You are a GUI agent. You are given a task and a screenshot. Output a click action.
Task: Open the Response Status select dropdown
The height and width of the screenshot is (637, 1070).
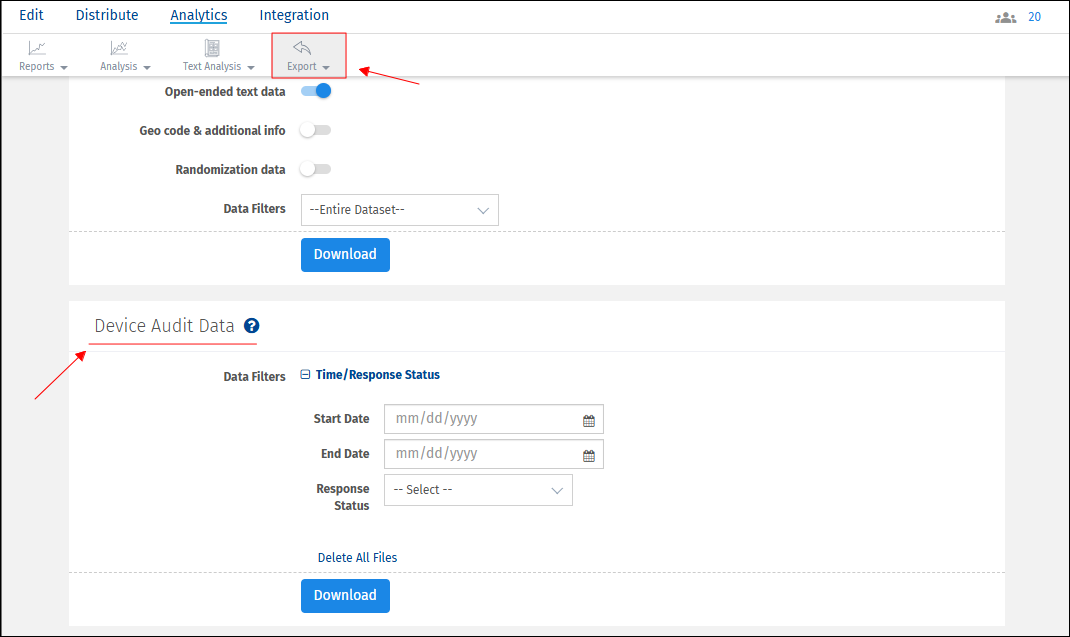pos(478,490)
